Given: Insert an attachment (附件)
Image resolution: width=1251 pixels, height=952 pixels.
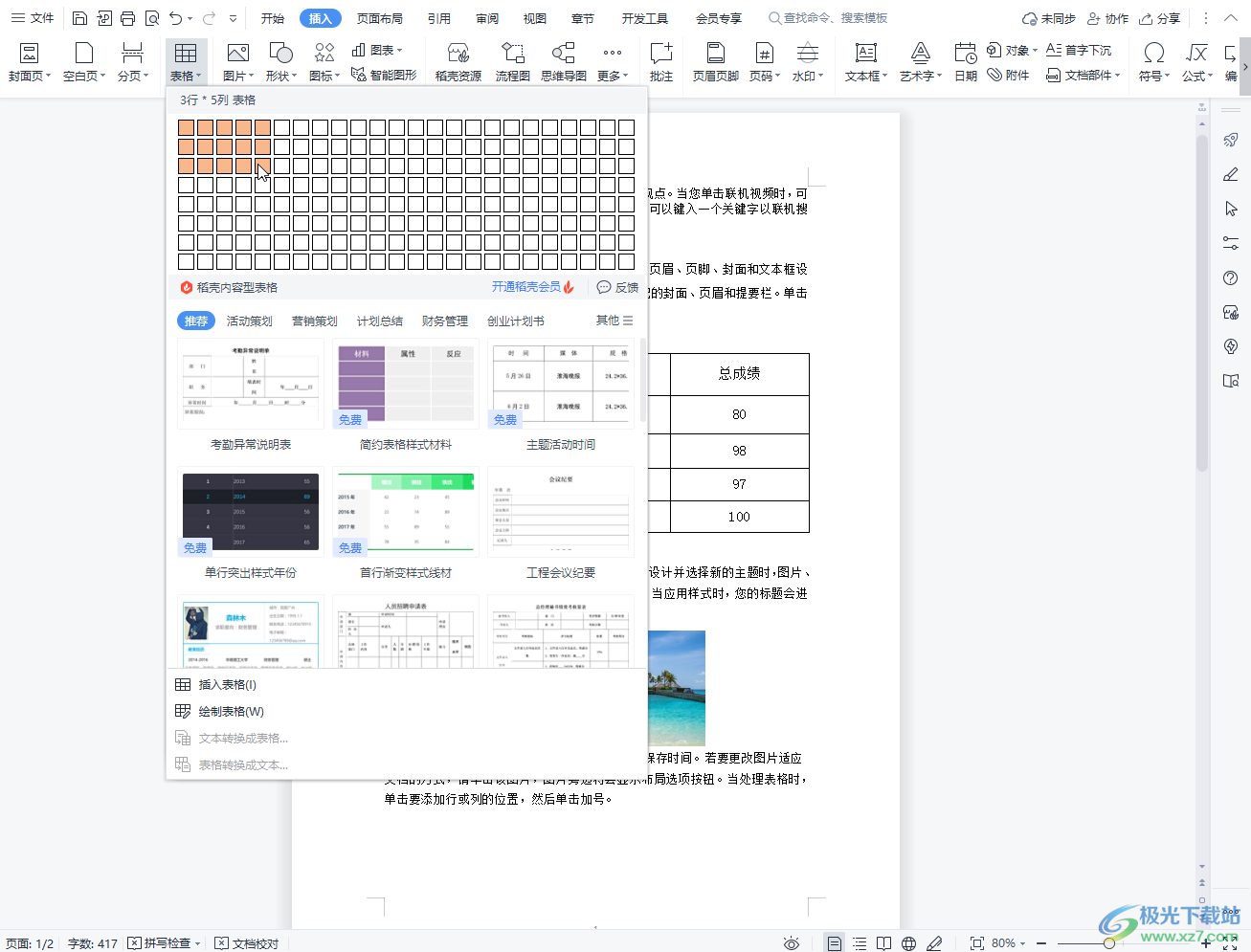Looking at the screenshot, I should coord(1009,75).
